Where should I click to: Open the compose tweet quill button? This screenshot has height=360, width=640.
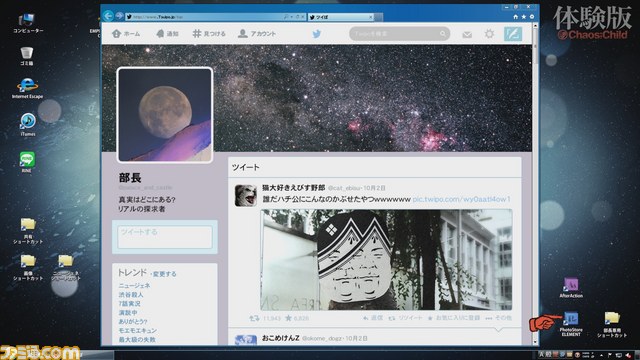point(513,34)
